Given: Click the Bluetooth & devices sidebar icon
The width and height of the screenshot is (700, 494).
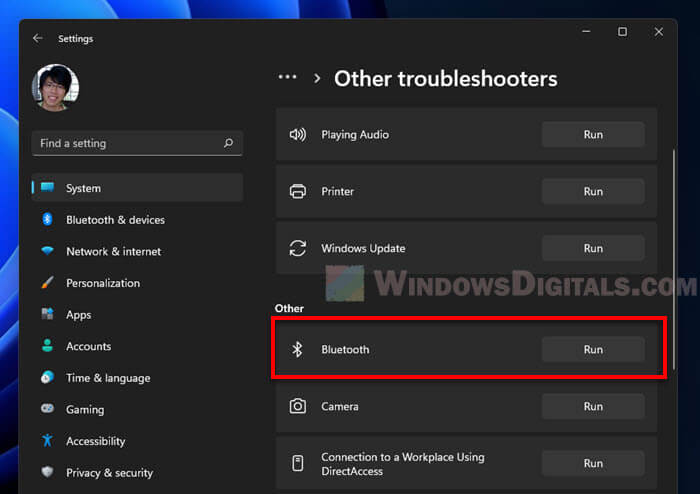Looking at the screenshot, I should (x=47, y=219).
